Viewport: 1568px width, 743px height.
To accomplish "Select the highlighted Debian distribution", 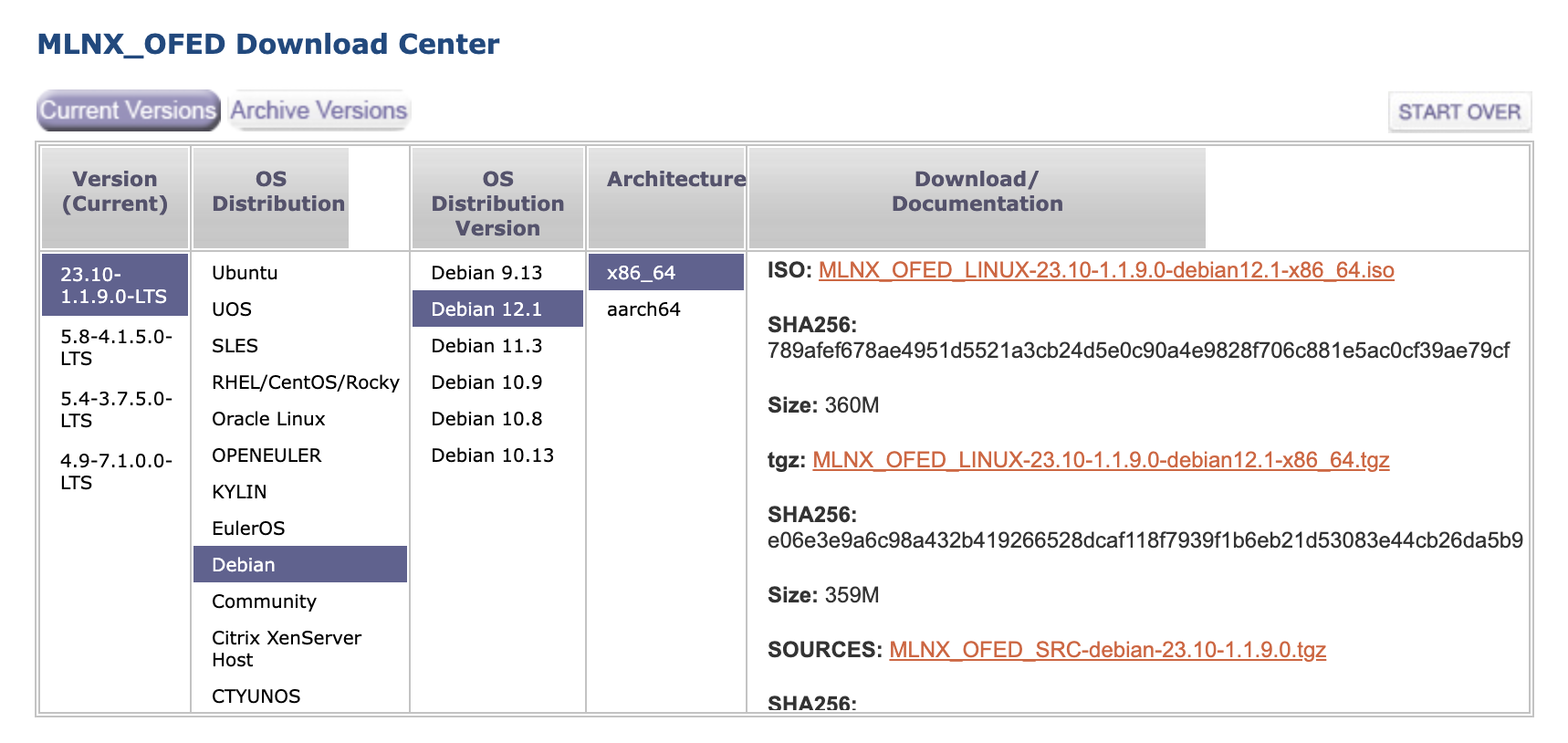I will [x=300, y=564].
